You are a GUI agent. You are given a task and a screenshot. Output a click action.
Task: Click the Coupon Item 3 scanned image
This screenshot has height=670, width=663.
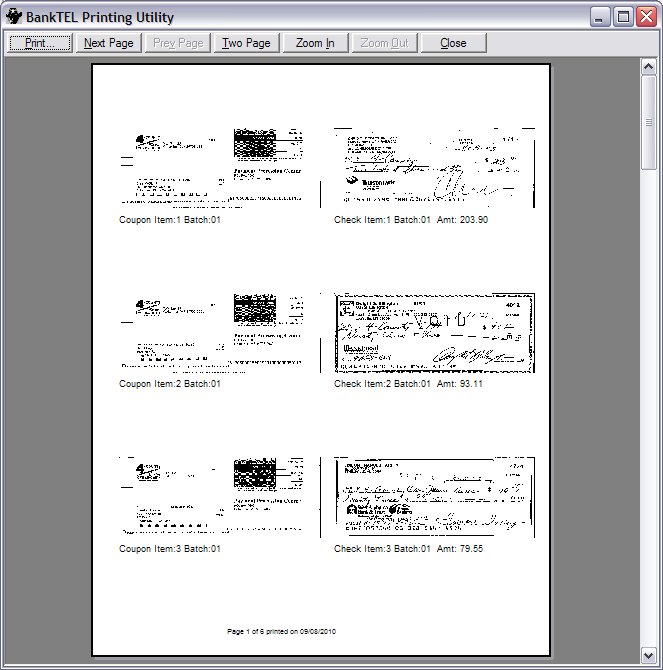(210, 497)
